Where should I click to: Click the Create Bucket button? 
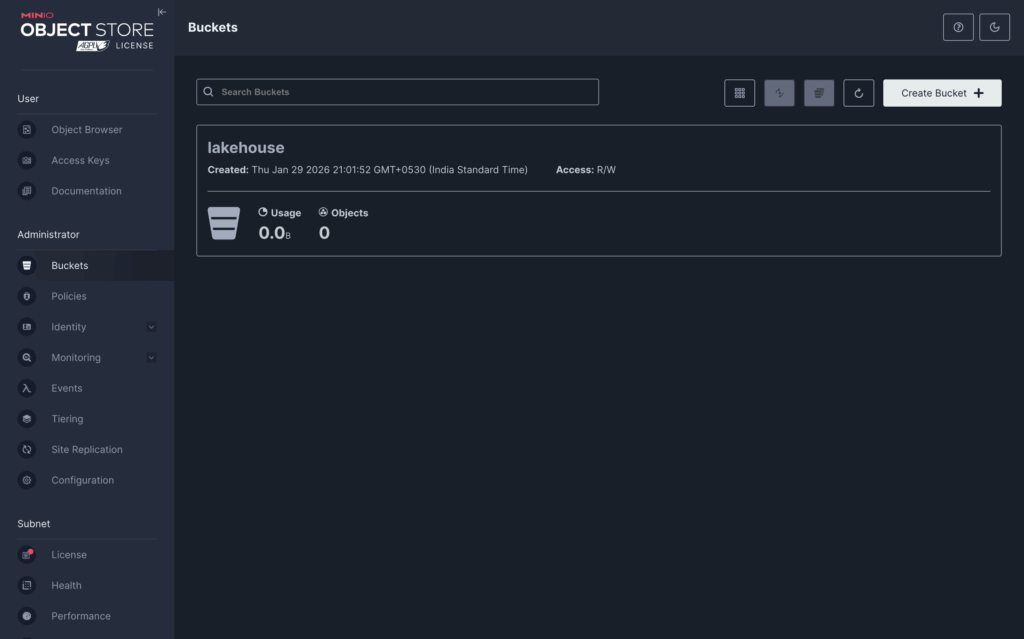coord(942,93)
